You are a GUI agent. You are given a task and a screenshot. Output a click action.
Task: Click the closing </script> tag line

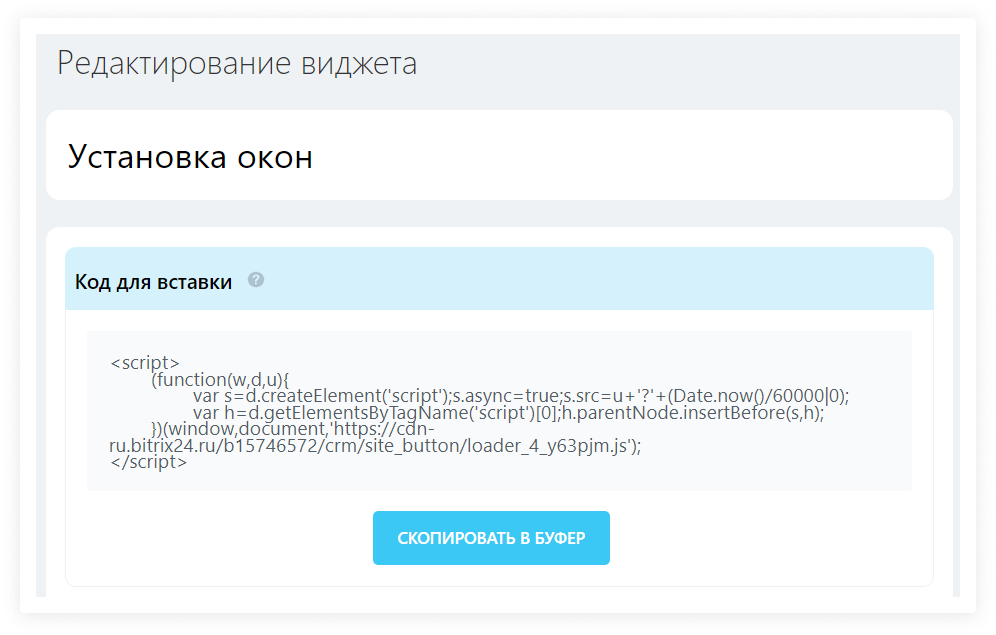[148, 463]
